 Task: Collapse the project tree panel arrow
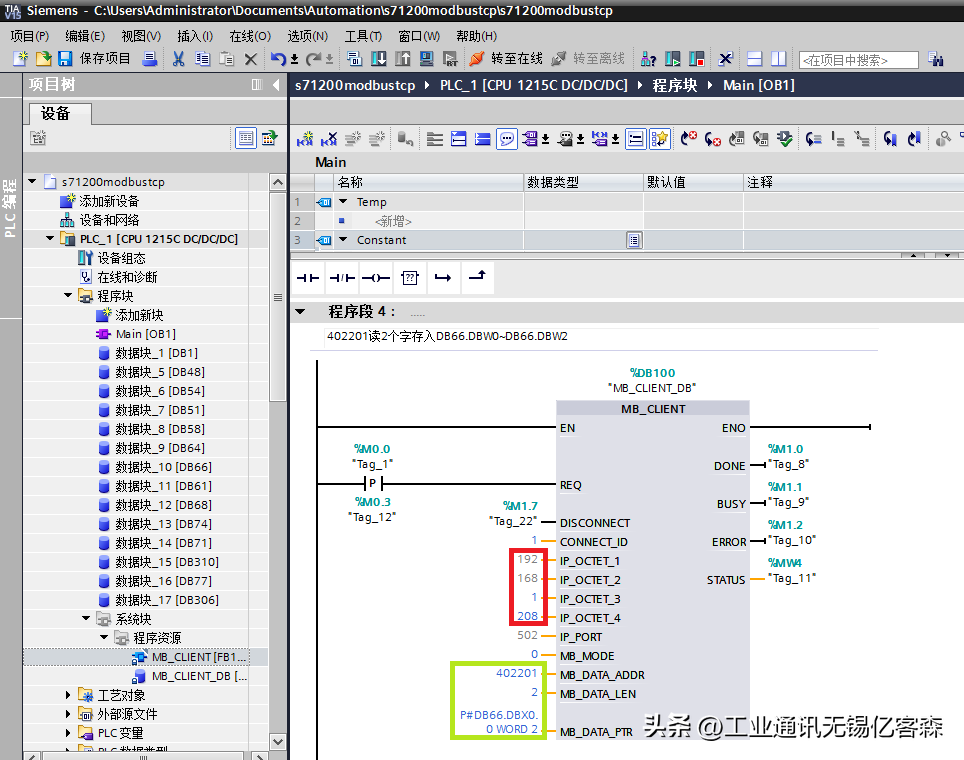pyautogui.click(x=276, y=85)
